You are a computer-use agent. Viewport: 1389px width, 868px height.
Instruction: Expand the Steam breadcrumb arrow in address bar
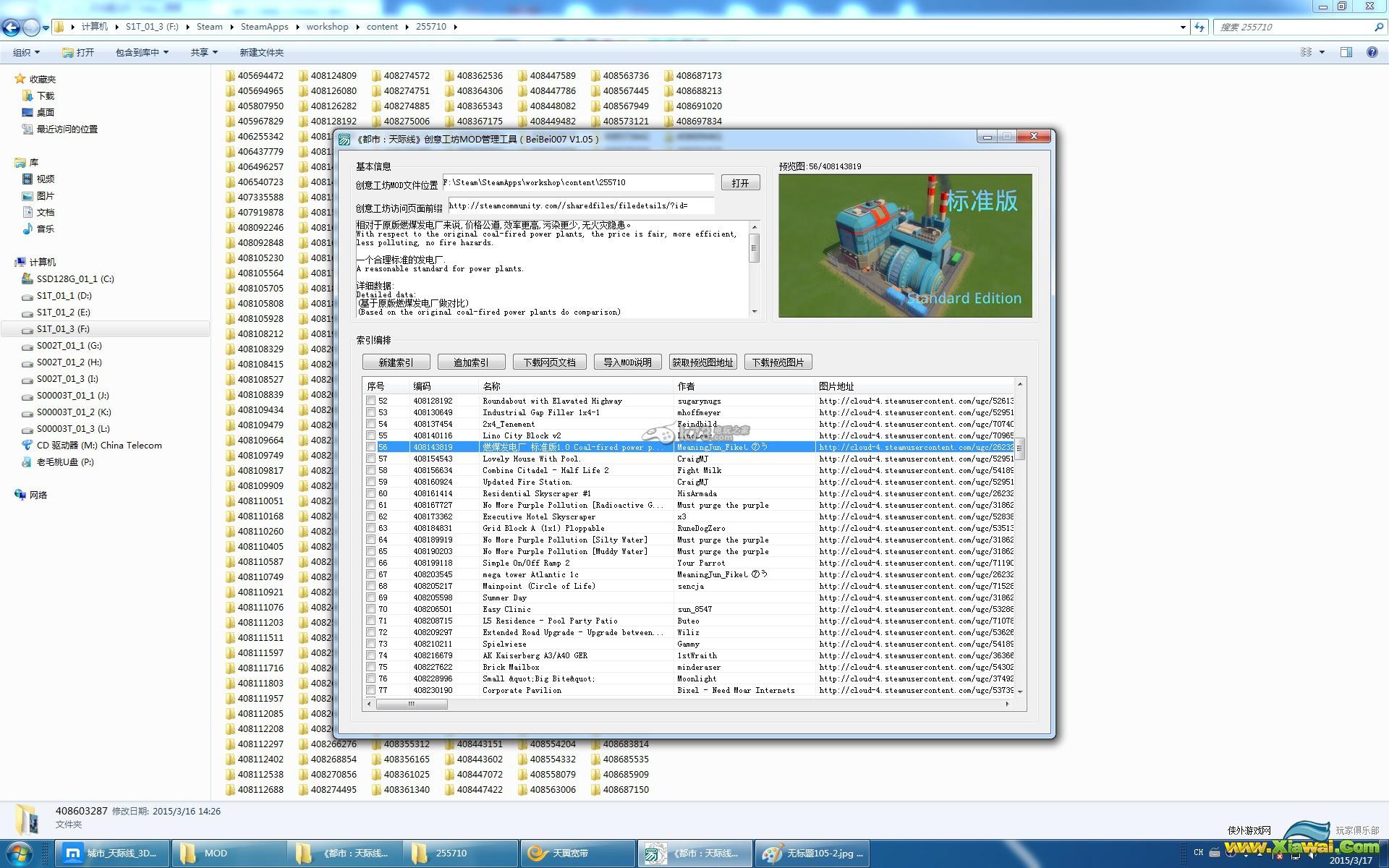231,27
